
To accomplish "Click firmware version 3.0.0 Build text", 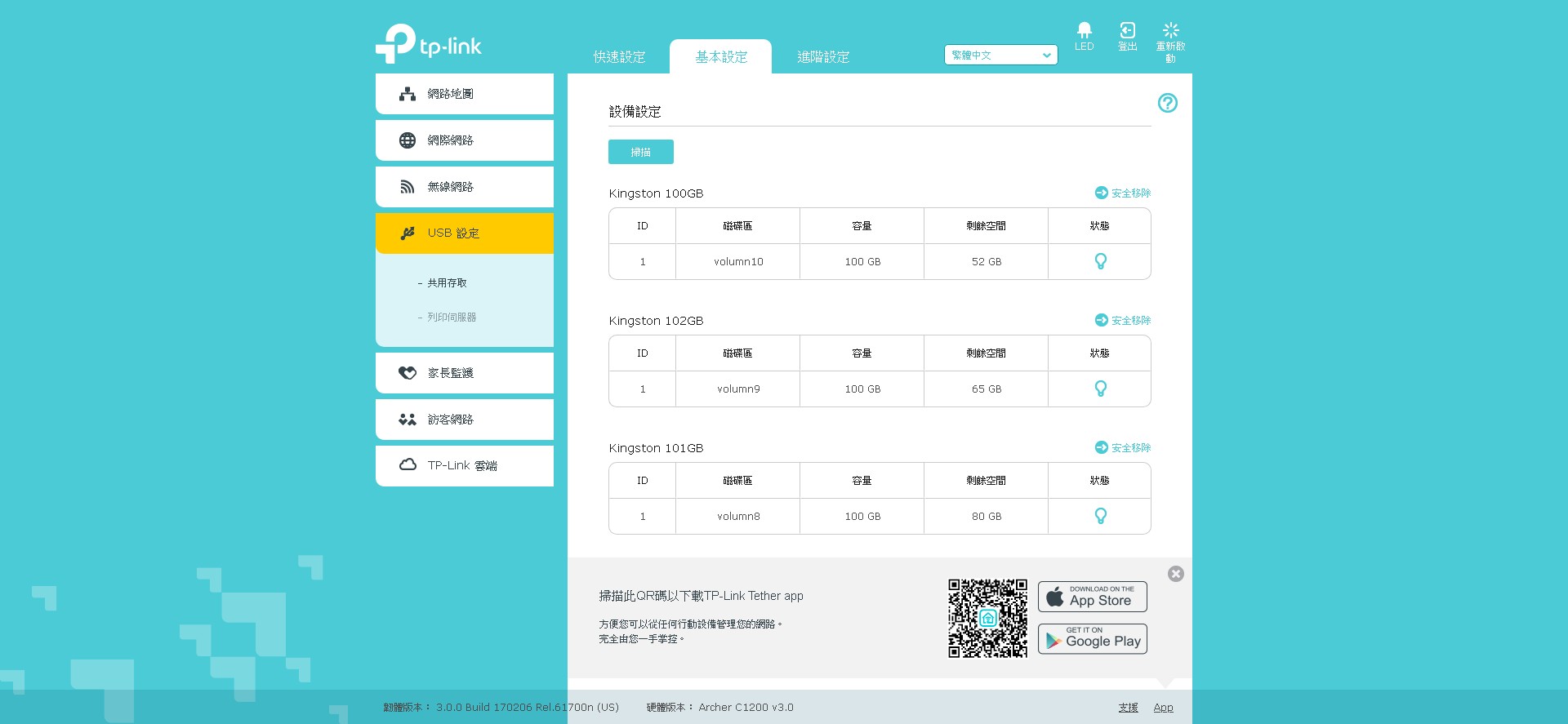I will (528, 708).
